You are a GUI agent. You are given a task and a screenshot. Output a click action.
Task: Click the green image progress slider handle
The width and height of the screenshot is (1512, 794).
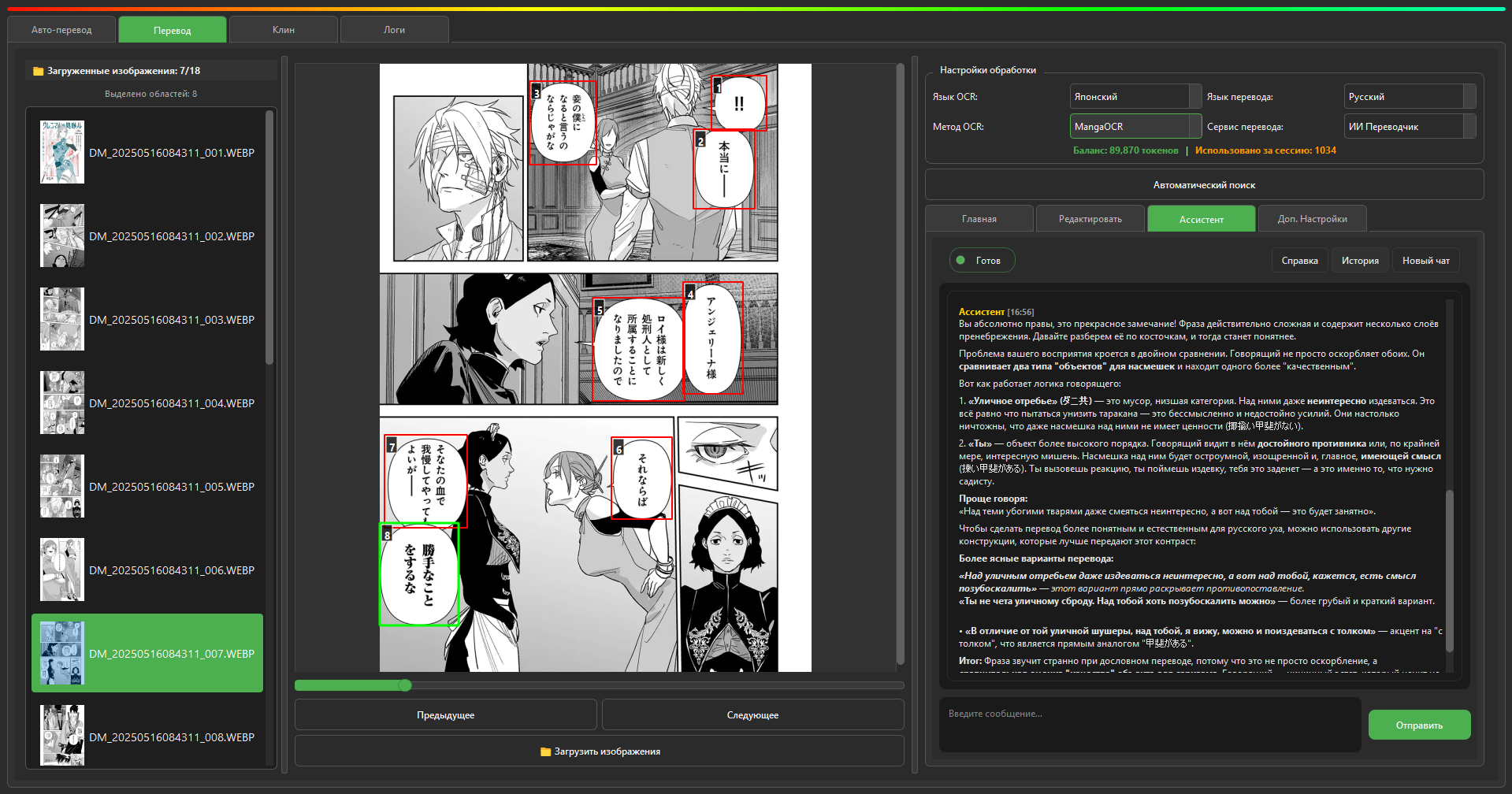[x=405, y=685]
